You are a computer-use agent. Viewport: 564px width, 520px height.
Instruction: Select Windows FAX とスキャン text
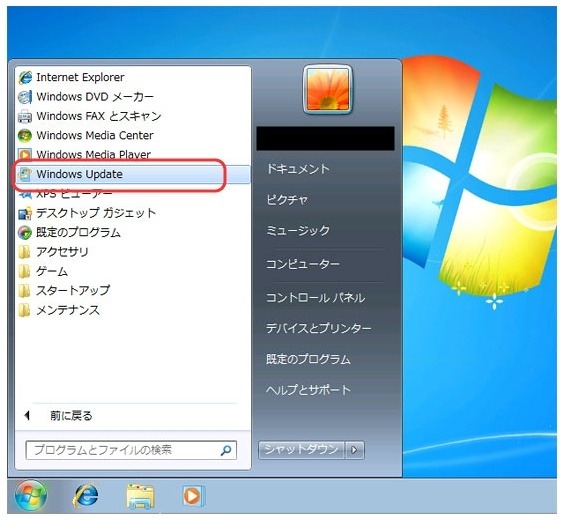(99, 117)
